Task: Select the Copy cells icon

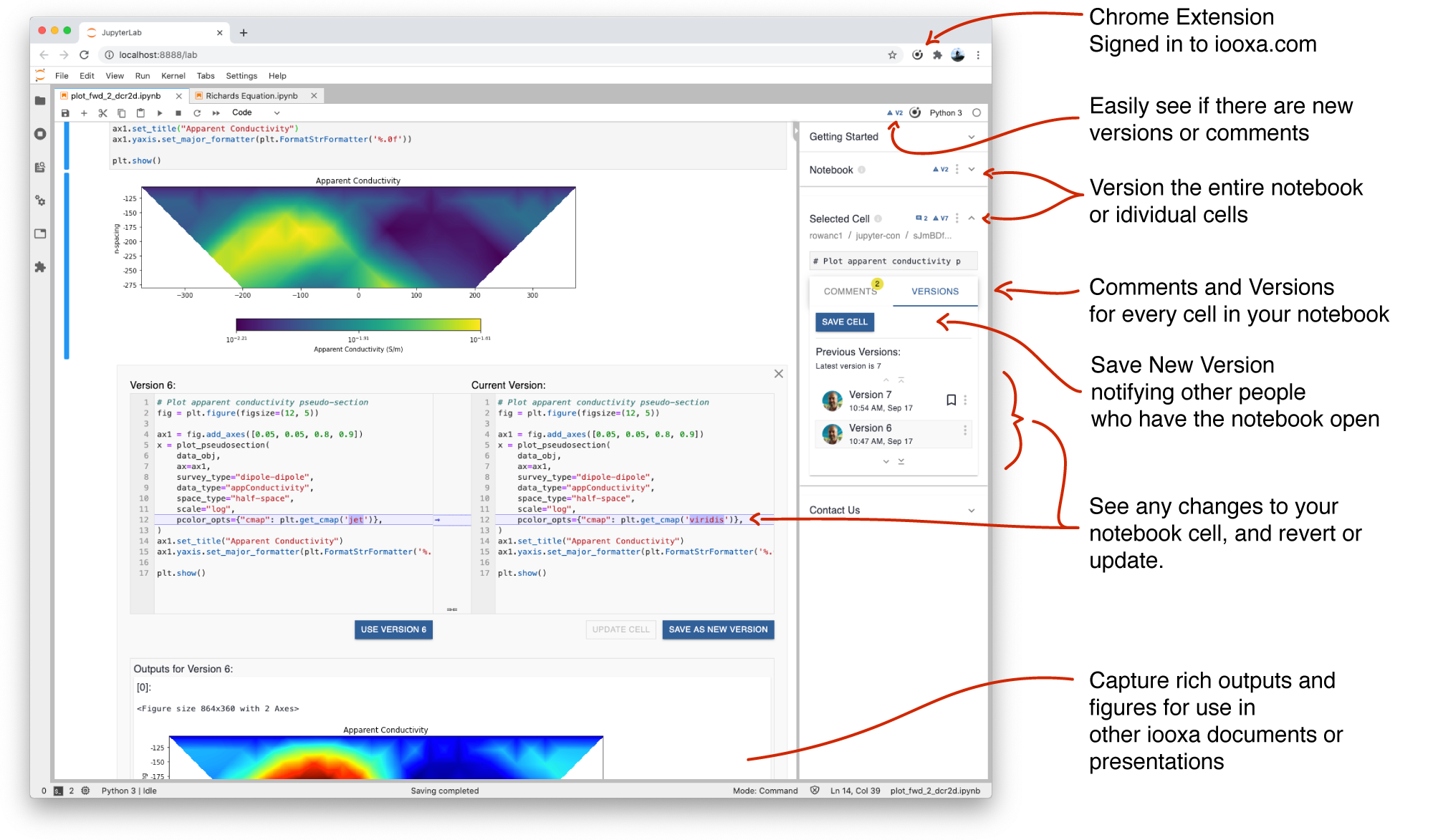Action: tap(121, 112)
